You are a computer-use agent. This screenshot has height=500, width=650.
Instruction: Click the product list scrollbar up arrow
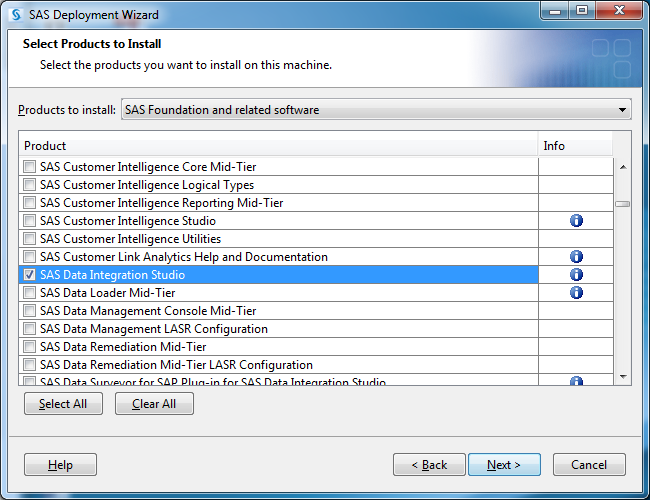point(623,167)
